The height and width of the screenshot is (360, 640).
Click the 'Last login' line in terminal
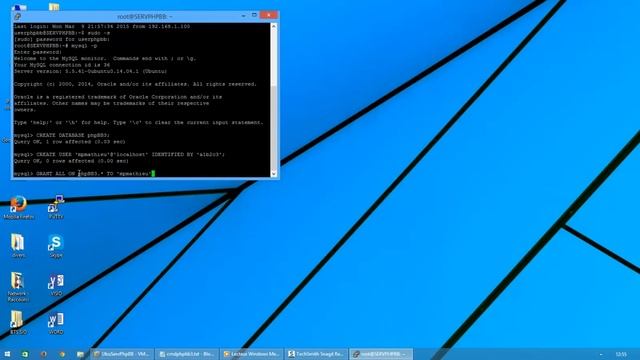pyautogui.click(x=102, y=27)
